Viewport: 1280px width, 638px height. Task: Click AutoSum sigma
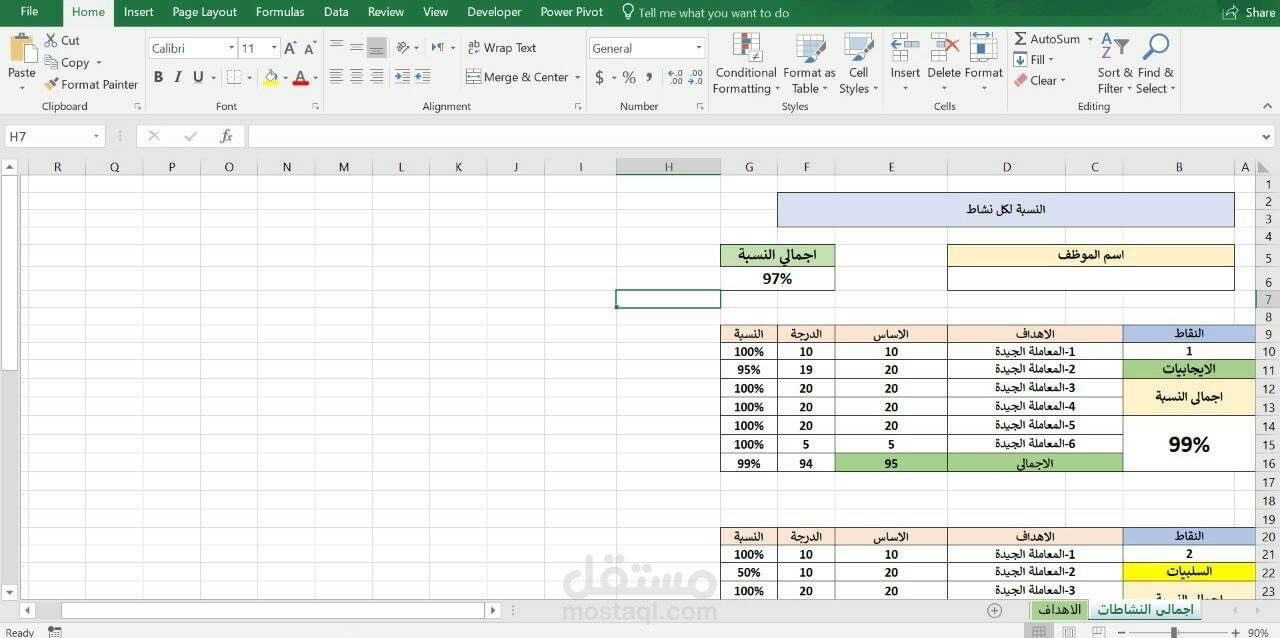[1020, 39]
